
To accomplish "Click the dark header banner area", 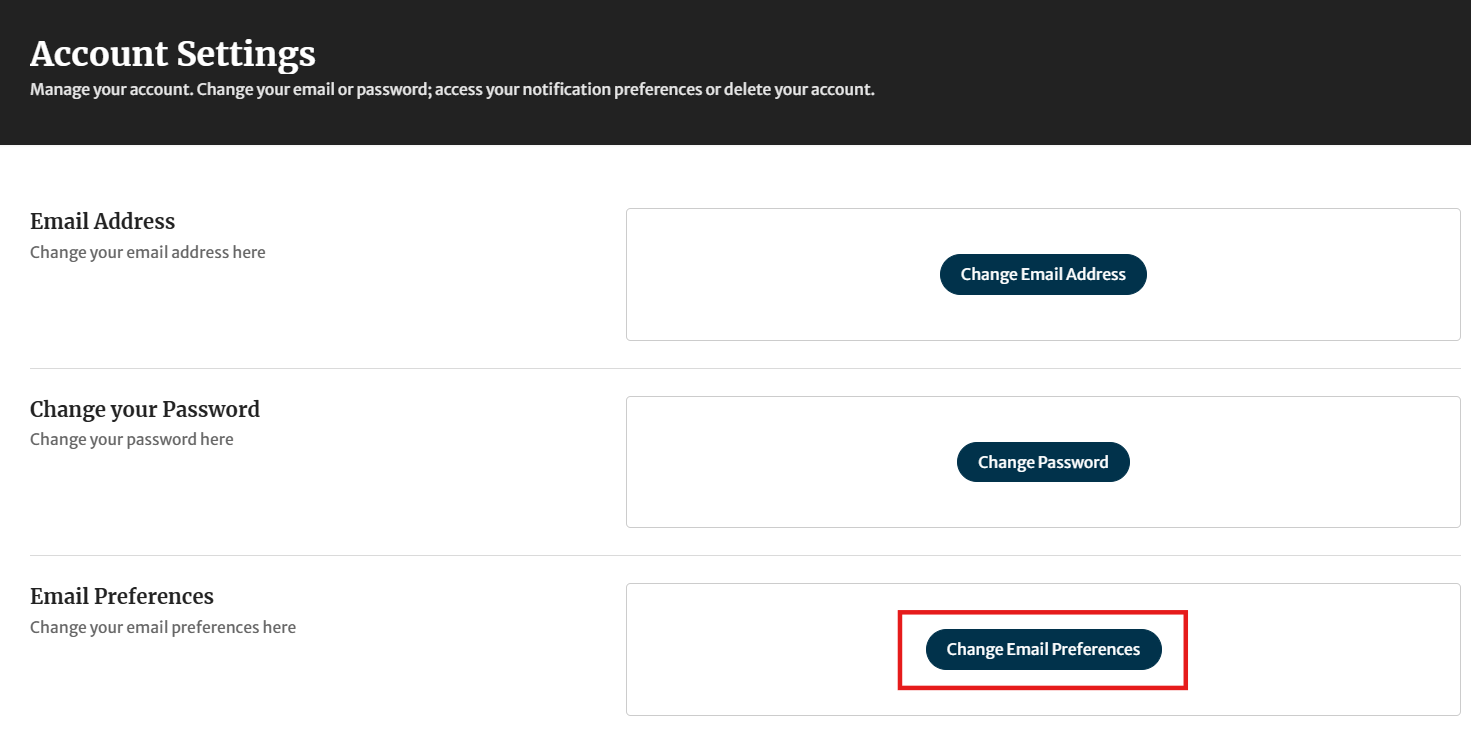I will pos(1200,60).
